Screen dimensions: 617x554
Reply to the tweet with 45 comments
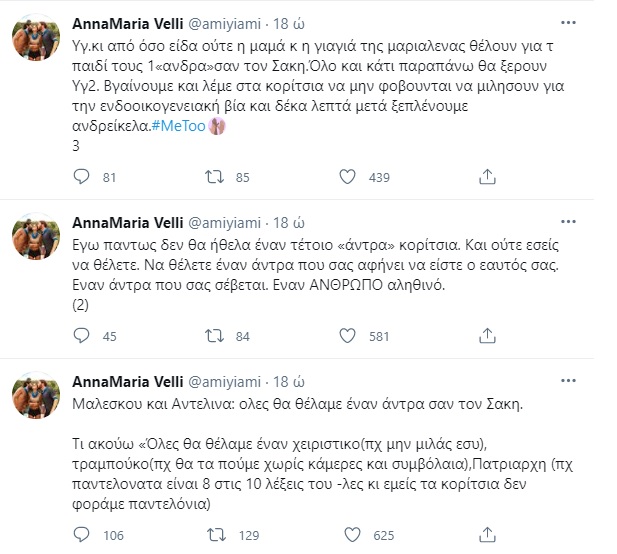coord(81,336)
